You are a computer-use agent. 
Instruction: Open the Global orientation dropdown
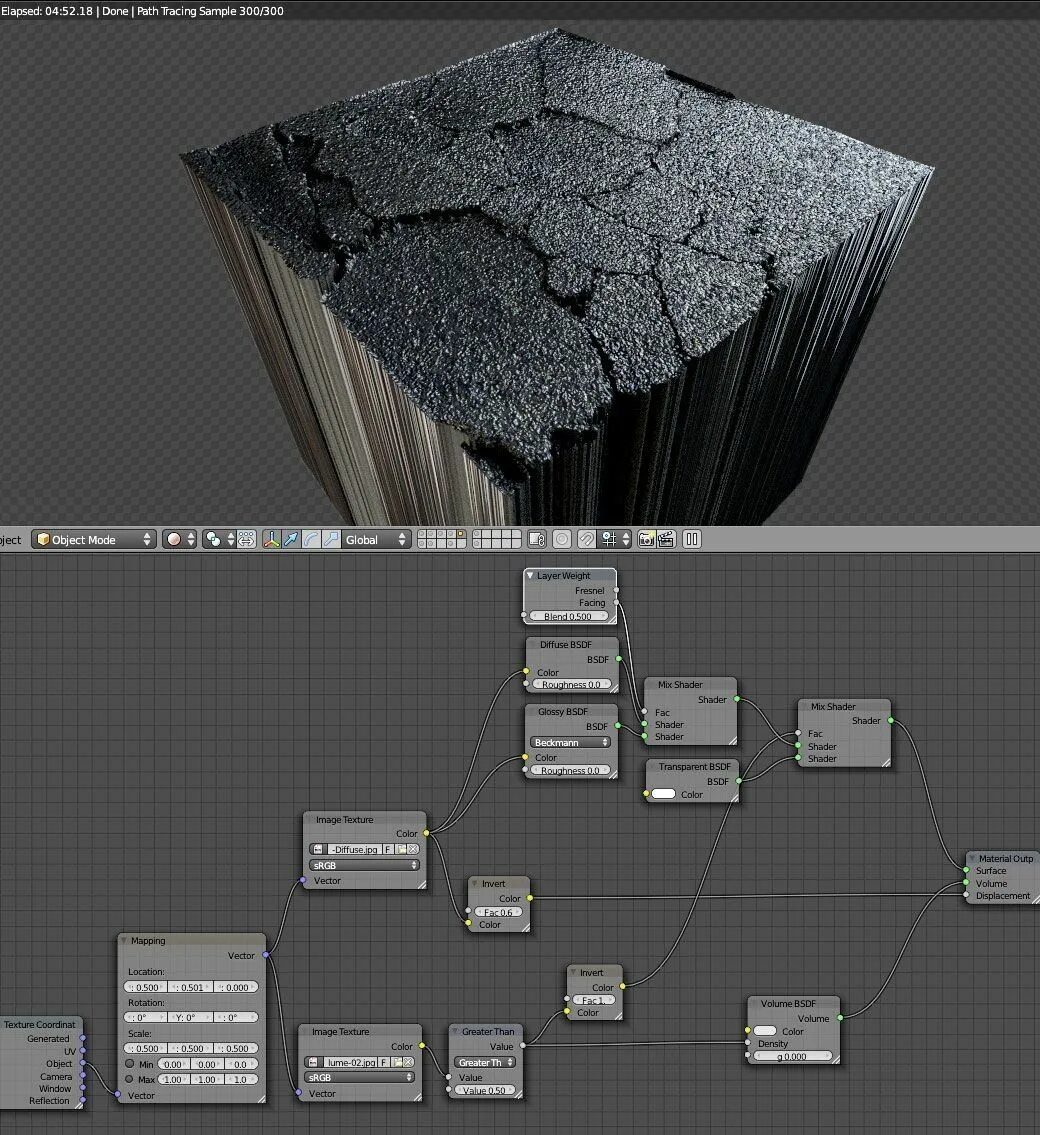click(x=375, y=539)
